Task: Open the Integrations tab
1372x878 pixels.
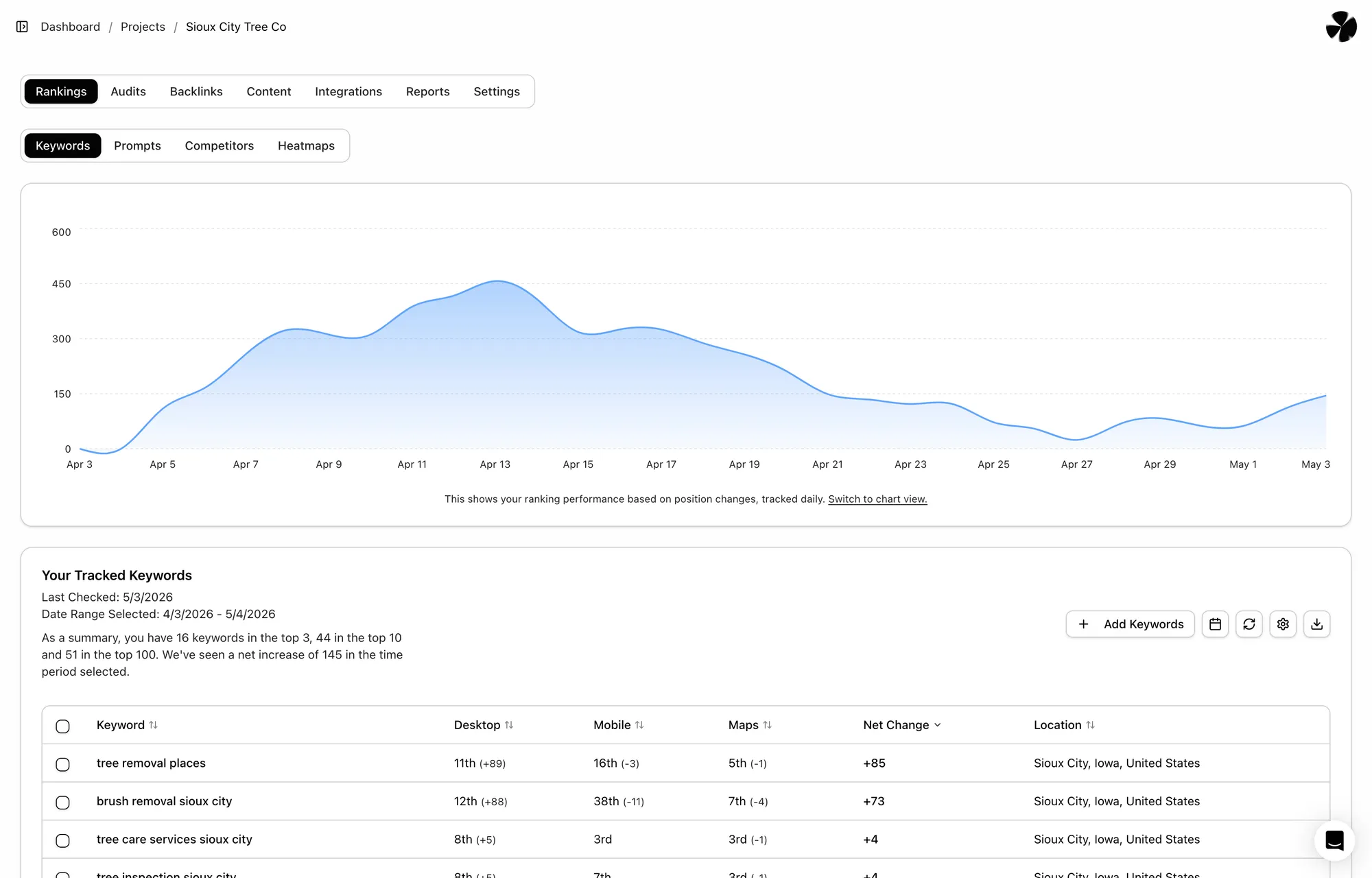Action: [348, 91]
